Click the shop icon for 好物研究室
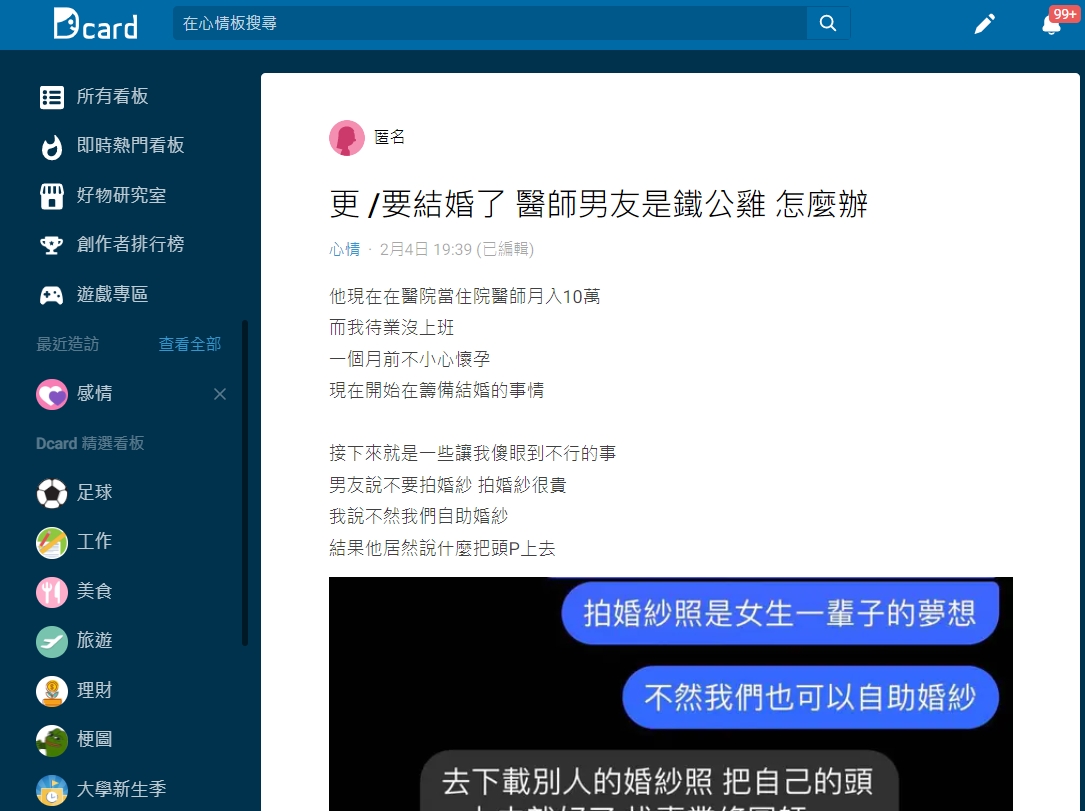The image size is (1085, 811). (52, 196)
